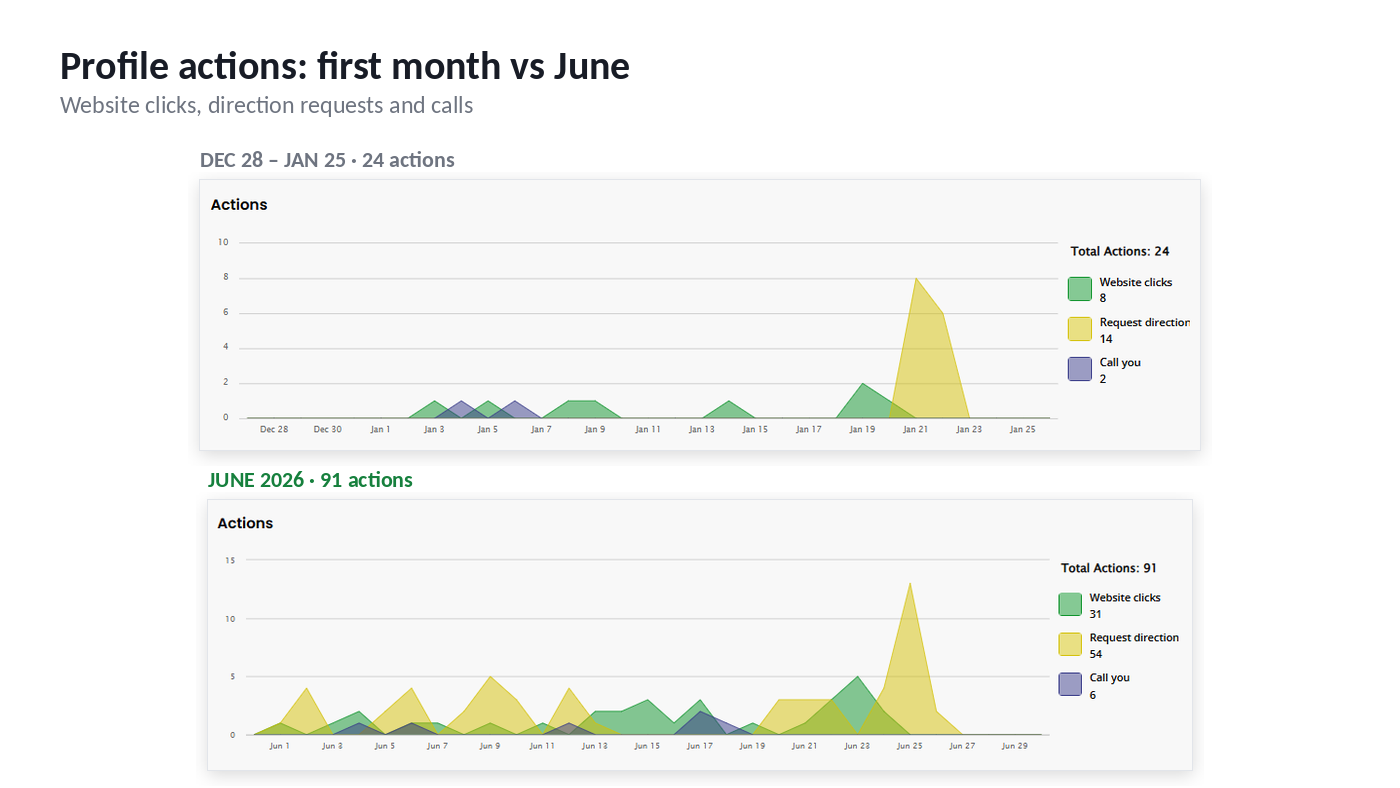Select the 'Jun 5' date label

[384, 746]
